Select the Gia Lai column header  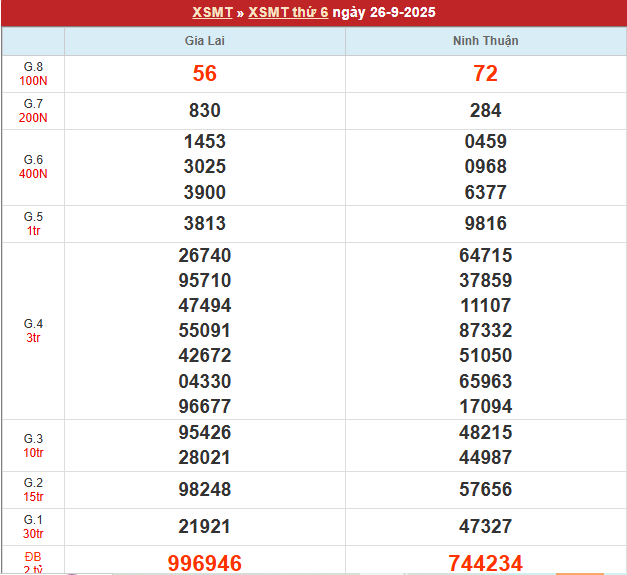coord(204,41)
